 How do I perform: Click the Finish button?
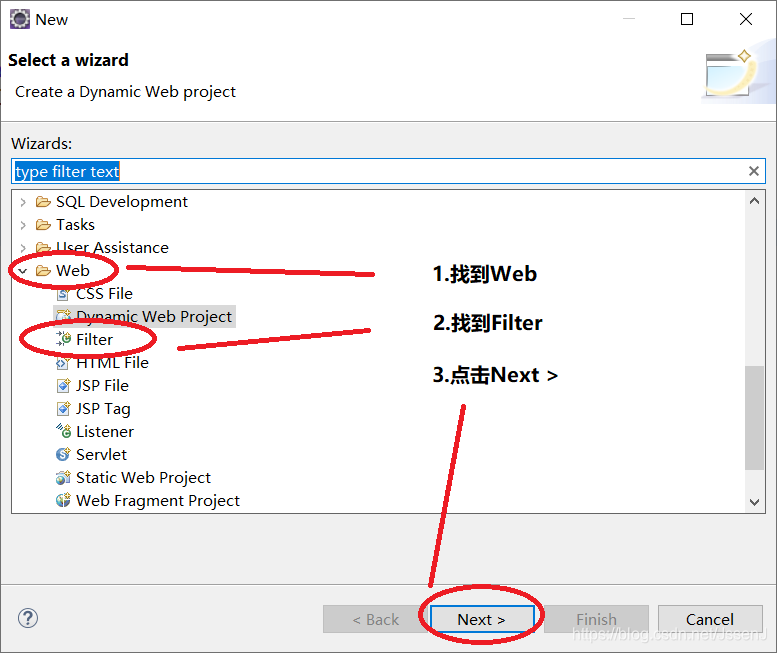pos(596,619)
